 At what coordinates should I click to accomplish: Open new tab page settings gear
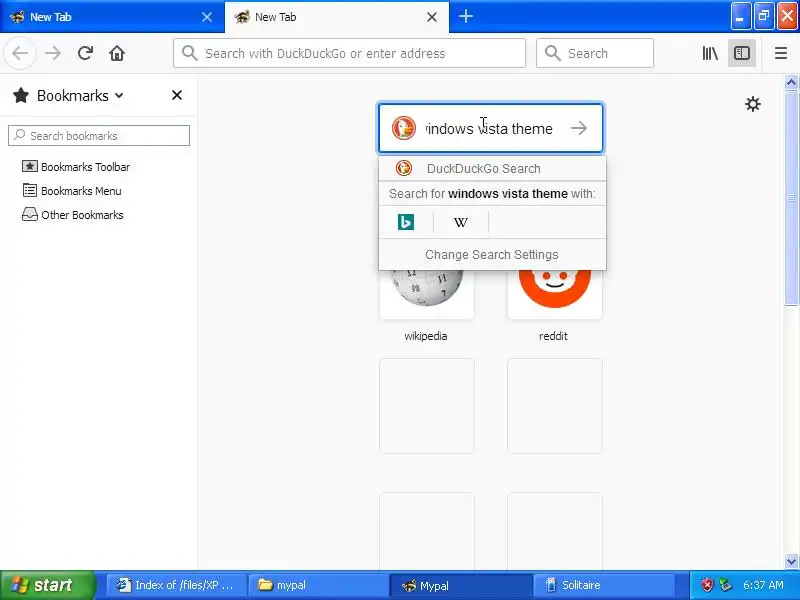(x=753, y=104)
